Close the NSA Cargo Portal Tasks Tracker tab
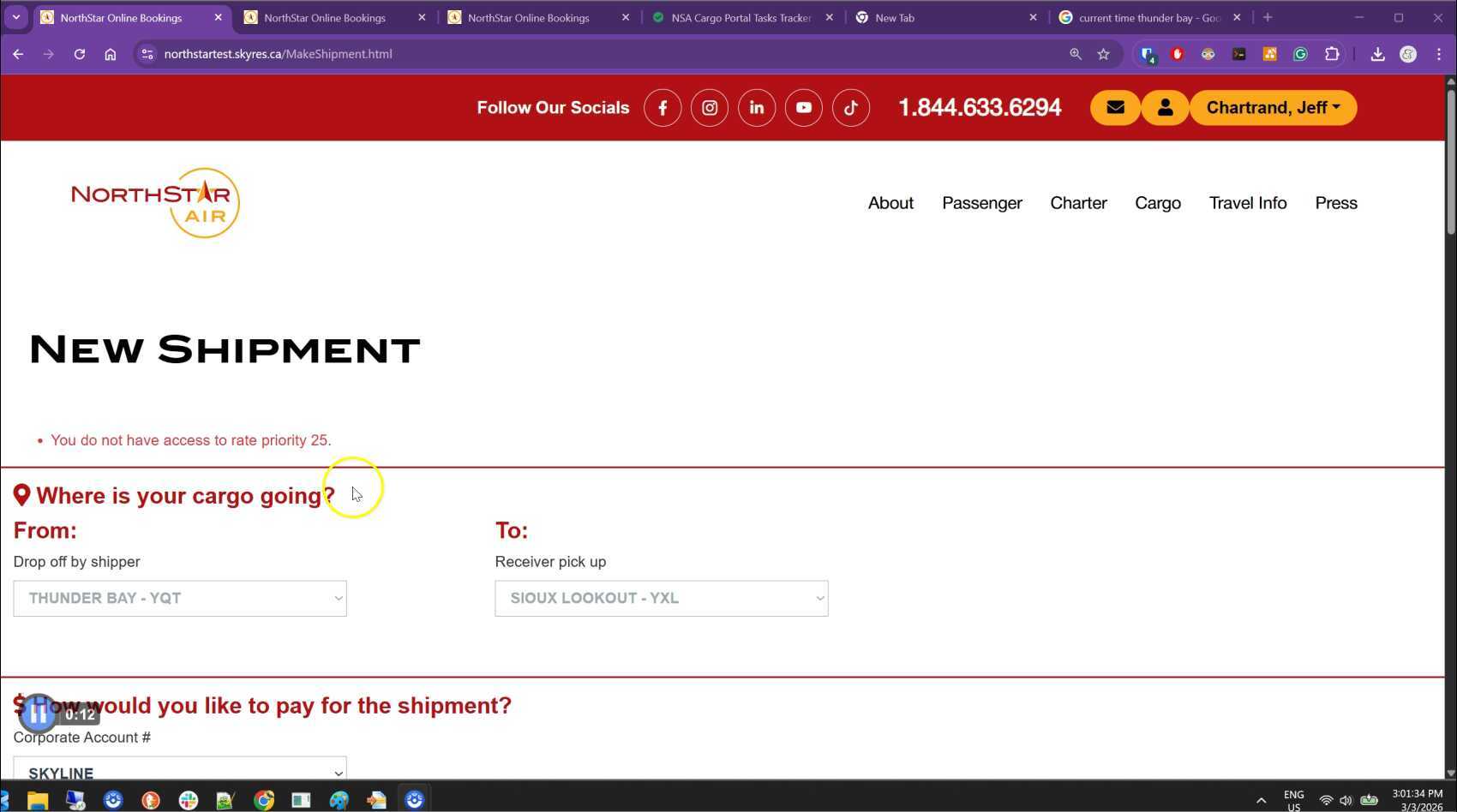This screenshot has height=812, width=1457. click(829, 17)
